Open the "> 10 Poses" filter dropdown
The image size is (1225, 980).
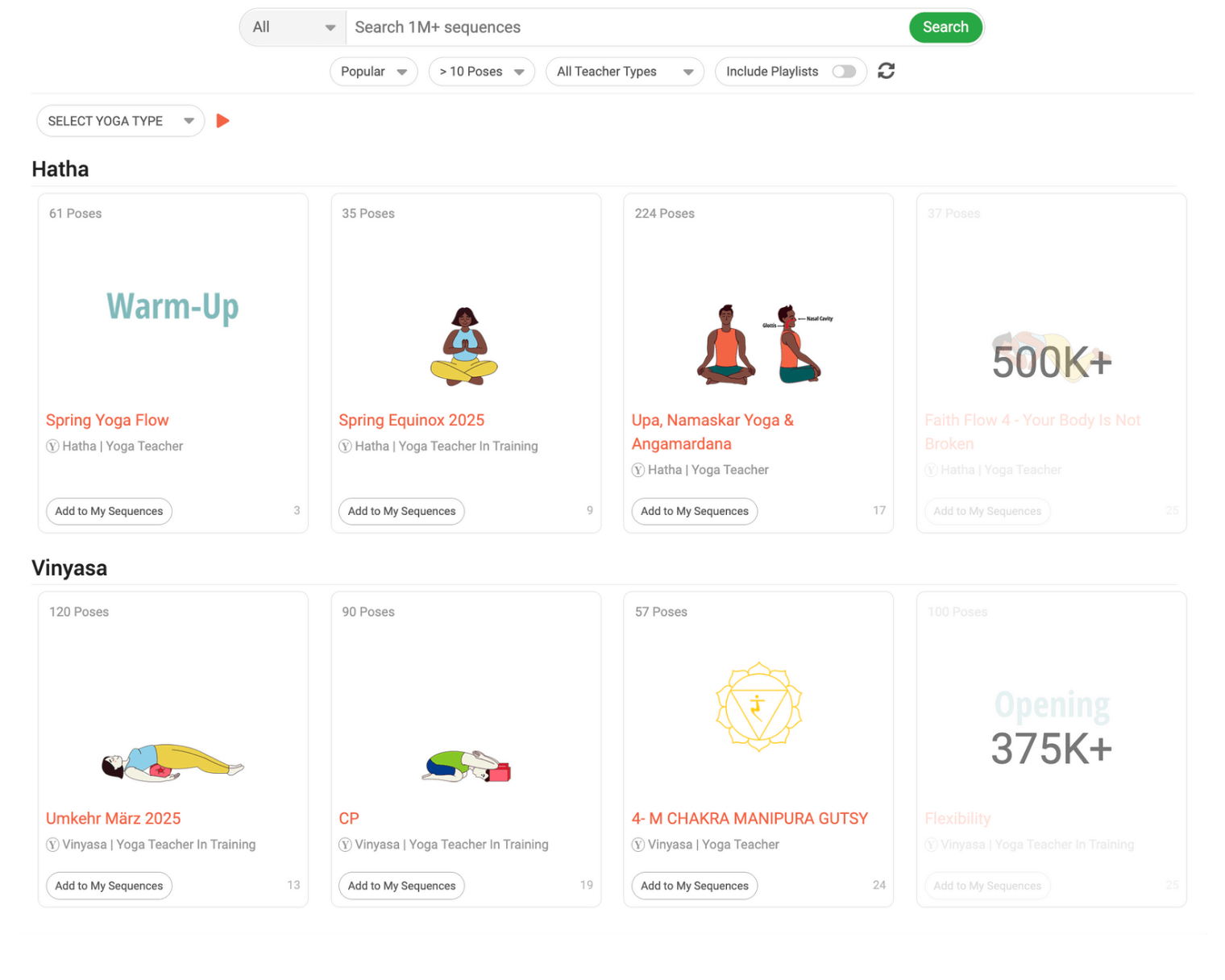click(481, 71)
